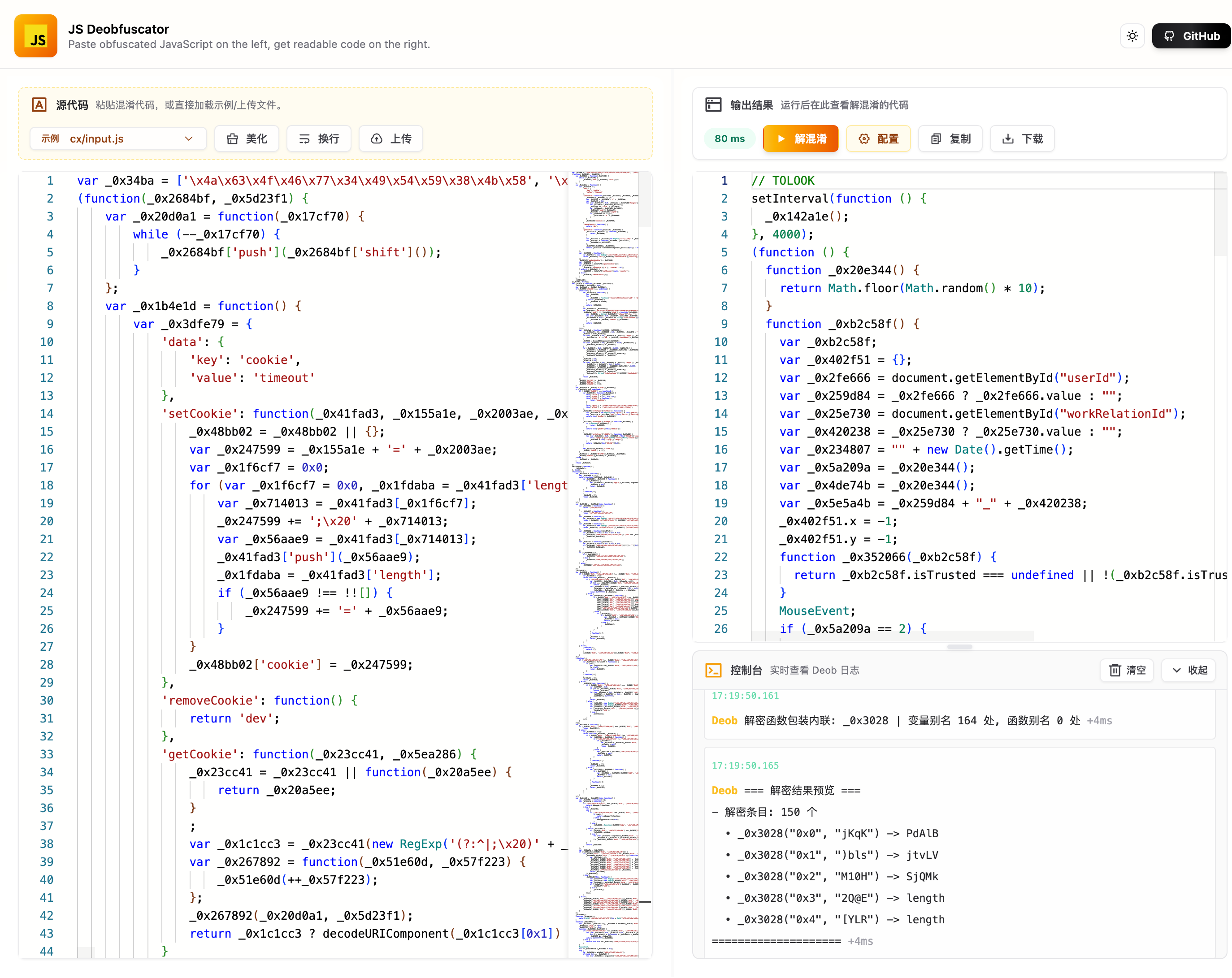This screenshot has height=978, width=1232.
Task: Copy output using the 复制 copy icon
Action: (x=935, y=138)
